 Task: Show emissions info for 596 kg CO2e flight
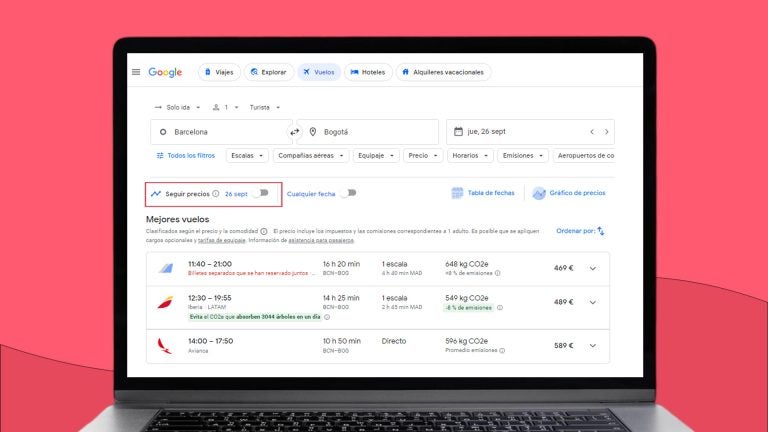502,350
